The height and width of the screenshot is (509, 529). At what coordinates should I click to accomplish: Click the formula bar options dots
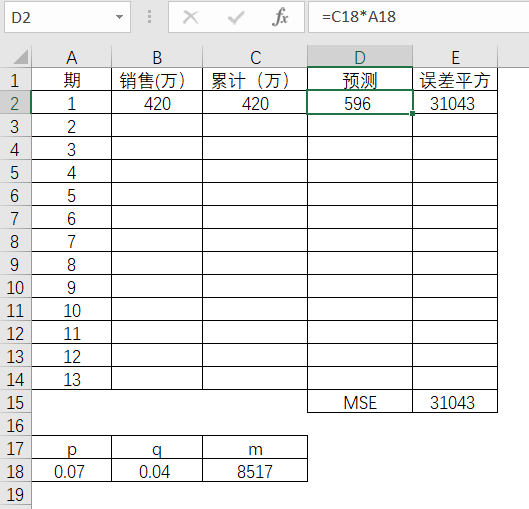[149, 17]
